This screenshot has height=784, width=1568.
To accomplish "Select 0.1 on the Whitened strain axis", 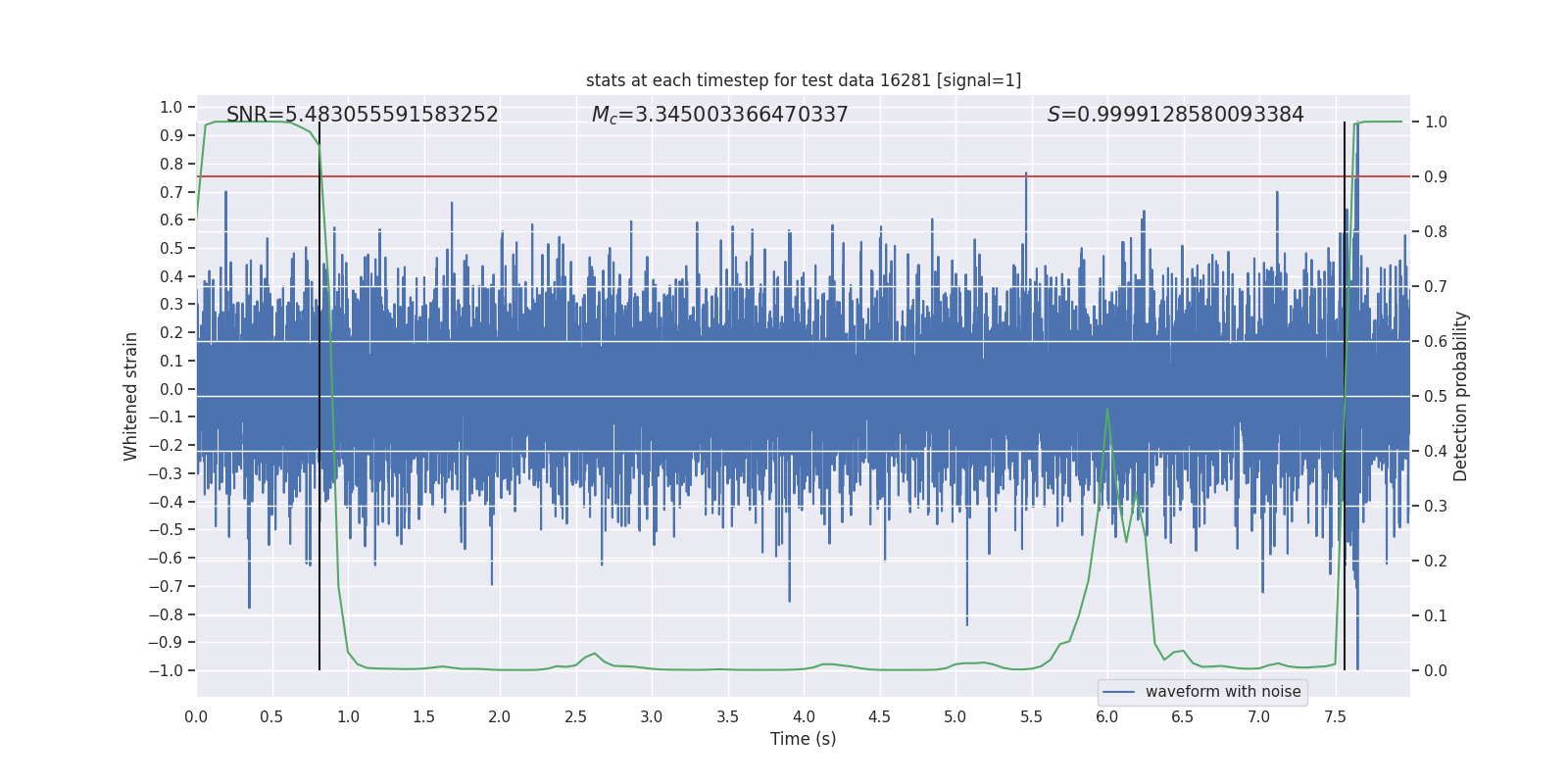I will click(171, 361).
